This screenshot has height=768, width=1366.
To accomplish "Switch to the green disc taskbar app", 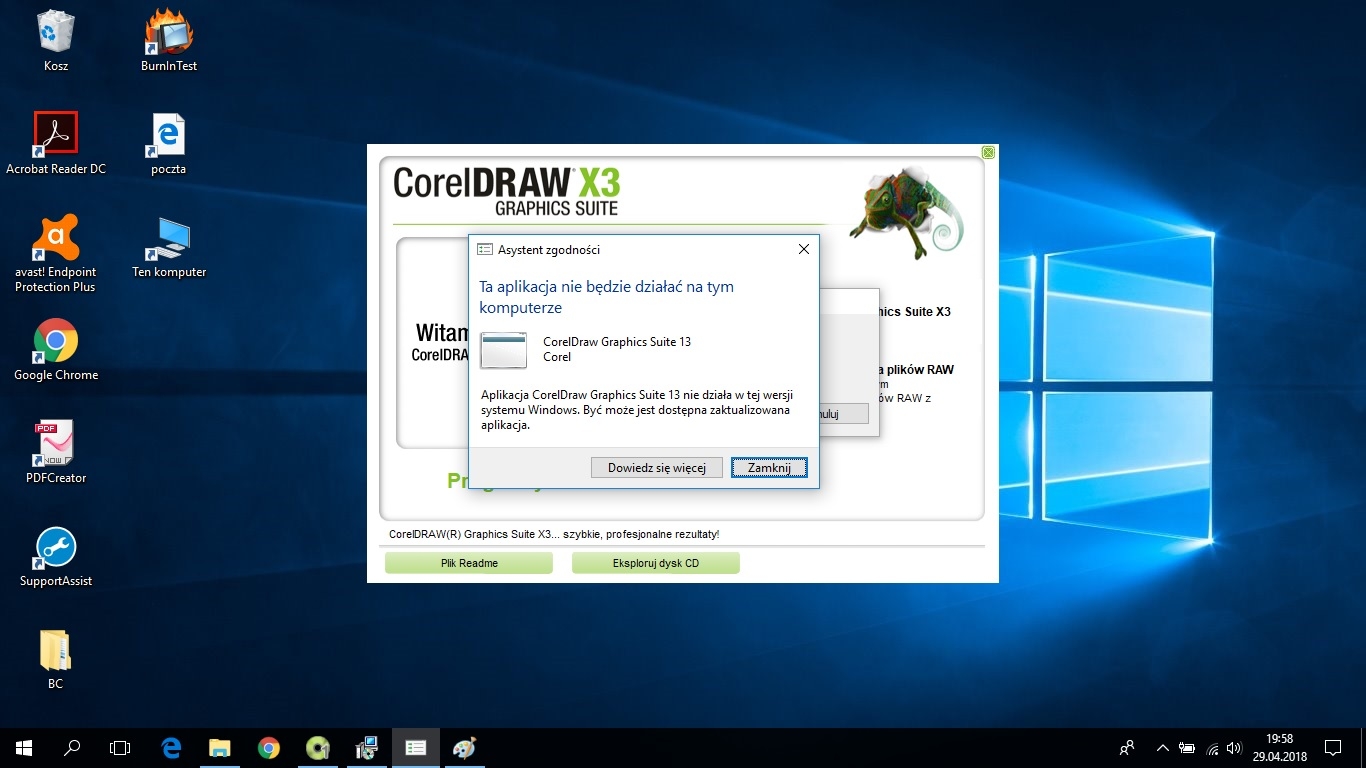I will (318, 747).
